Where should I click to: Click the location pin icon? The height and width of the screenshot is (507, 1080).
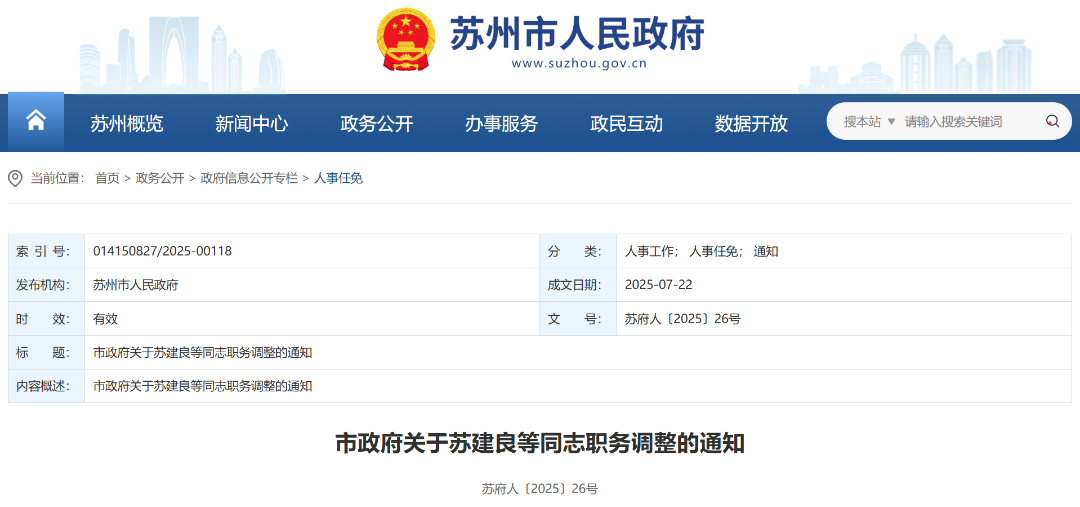point(15,178)
